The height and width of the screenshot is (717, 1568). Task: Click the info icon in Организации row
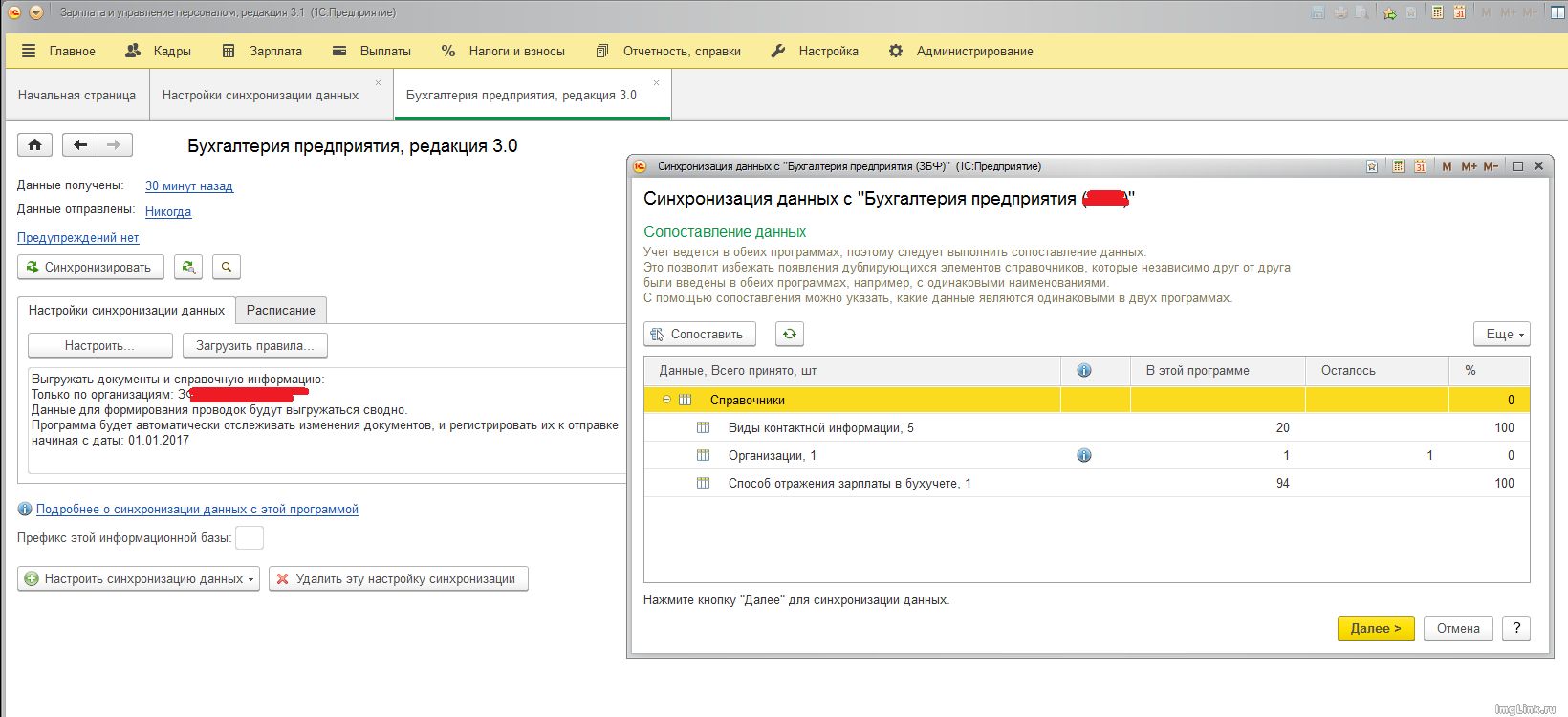pyautogui.click(x=1084, y=455)
